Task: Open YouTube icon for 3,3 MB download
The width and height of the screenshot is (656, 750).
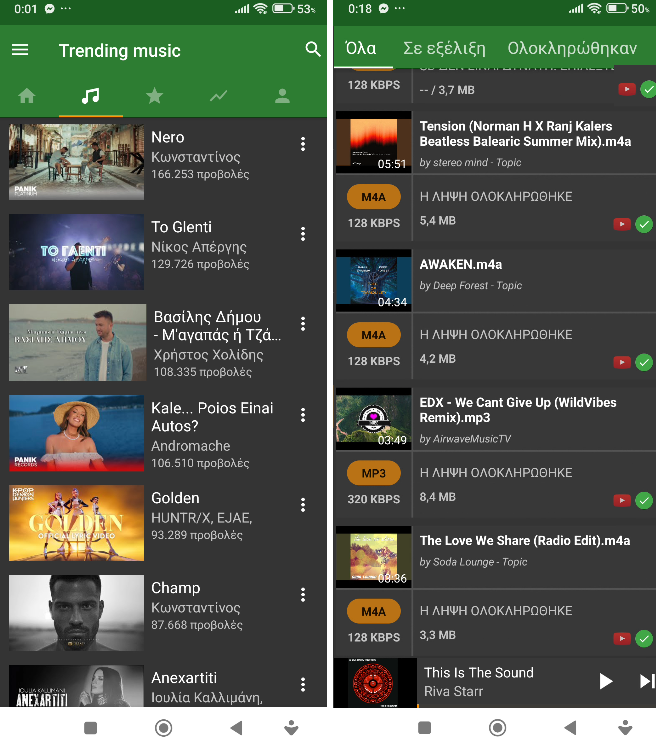Action: (622, 639)
